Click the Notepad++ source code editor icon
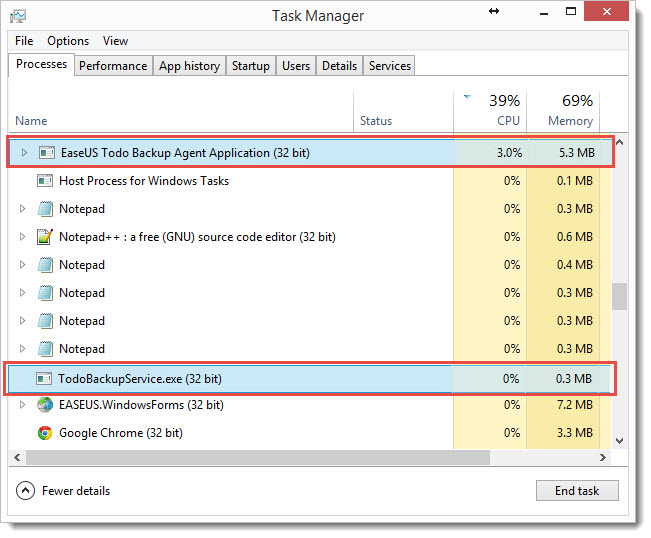Viewport: 651px width, 538px height. [x=45, y=237]
